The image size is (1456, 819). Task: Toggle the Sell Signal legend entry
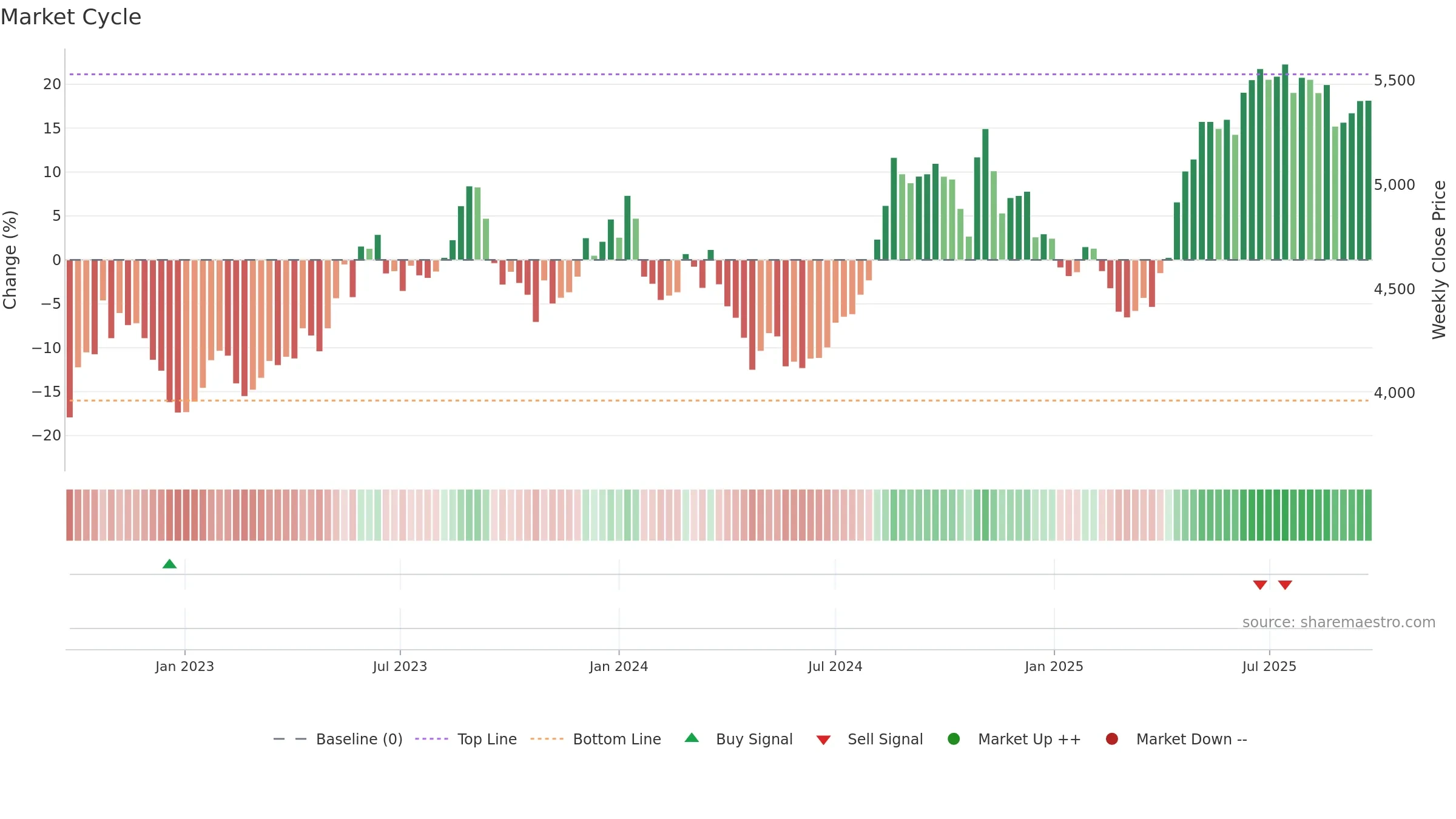click(869, 739)
